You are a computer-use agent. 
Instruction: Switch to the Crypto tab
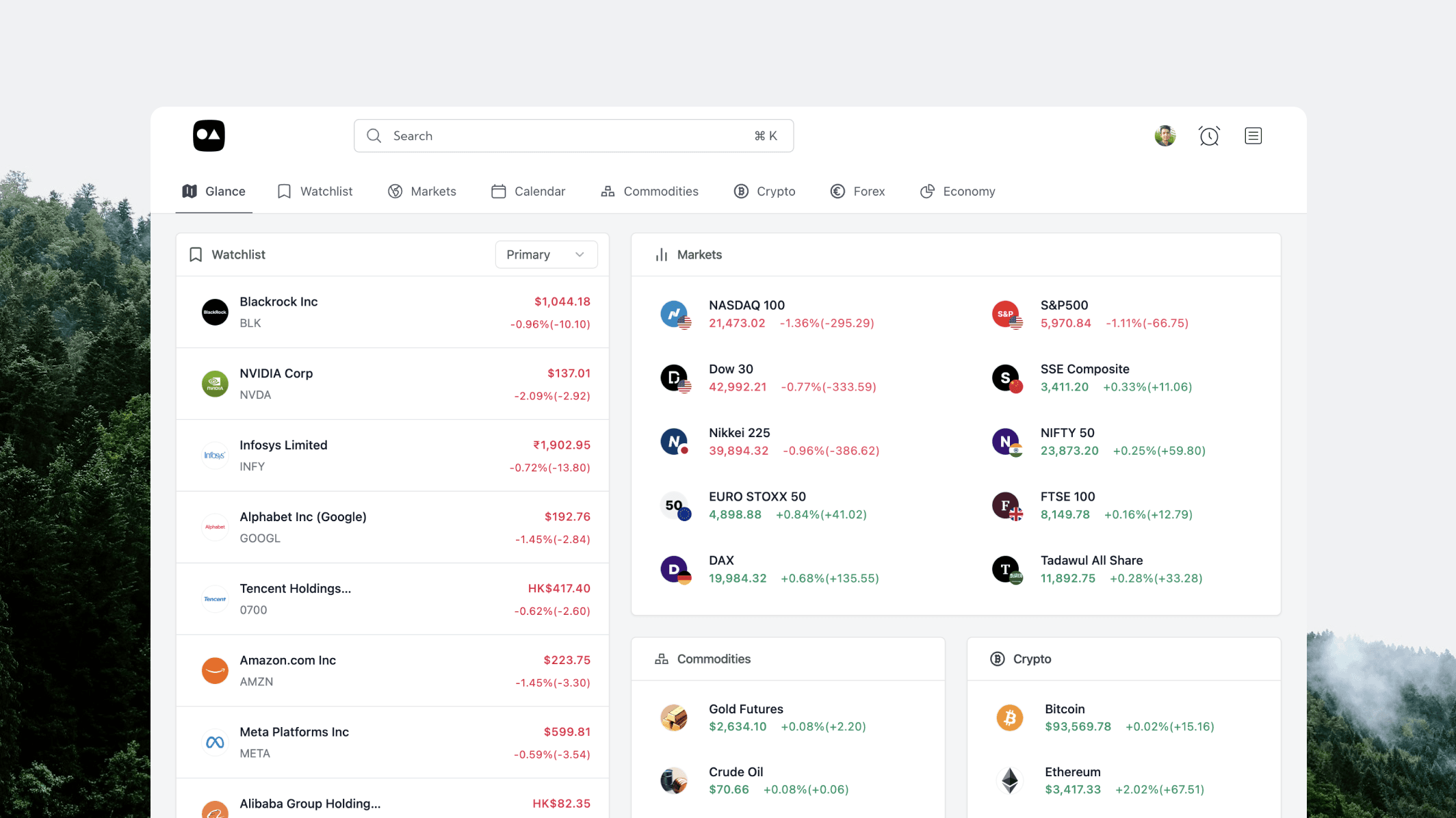764,192
